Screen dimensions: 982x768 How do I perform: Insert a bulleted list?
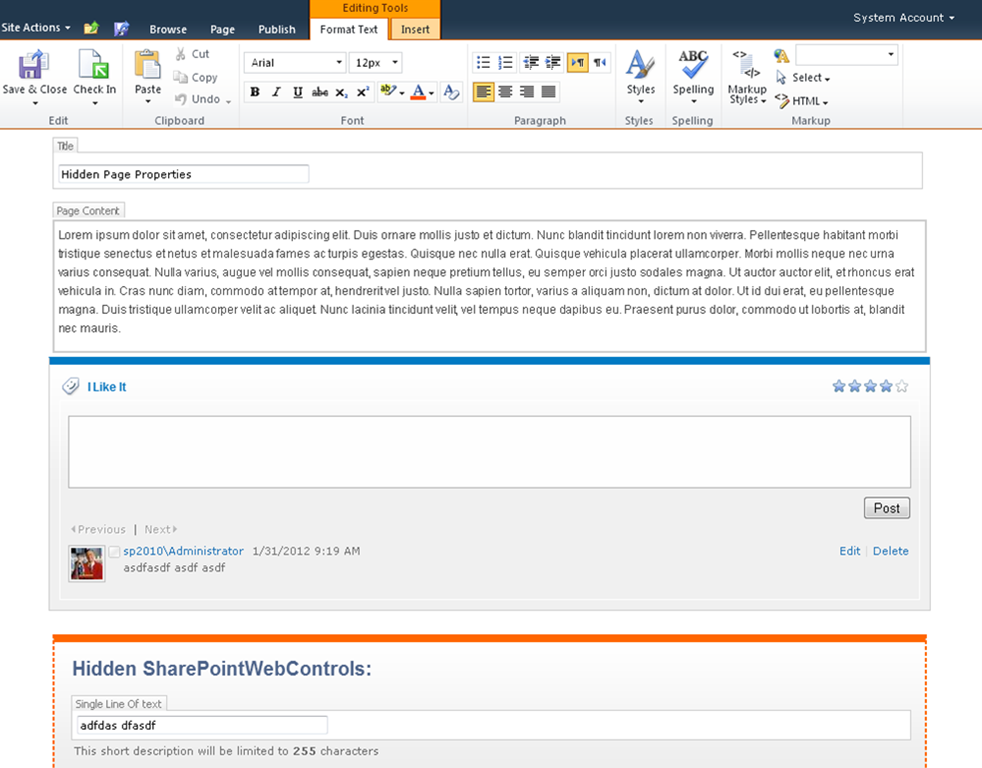(483, 62)
